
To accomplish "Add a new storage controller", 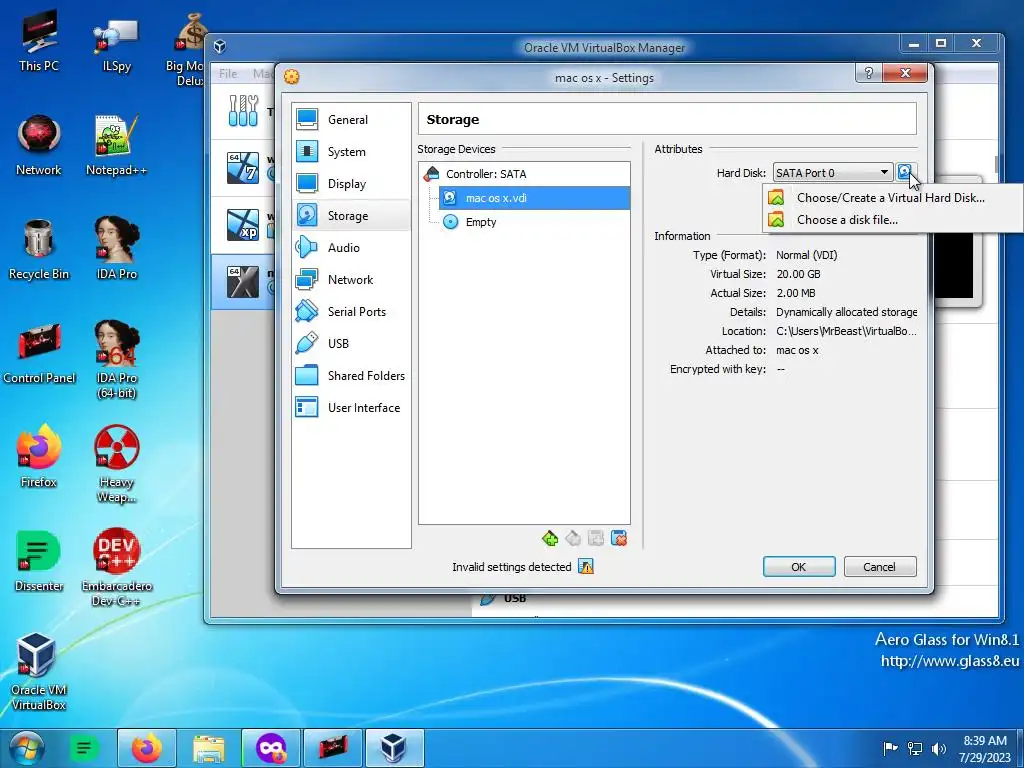I will [550, 538].
